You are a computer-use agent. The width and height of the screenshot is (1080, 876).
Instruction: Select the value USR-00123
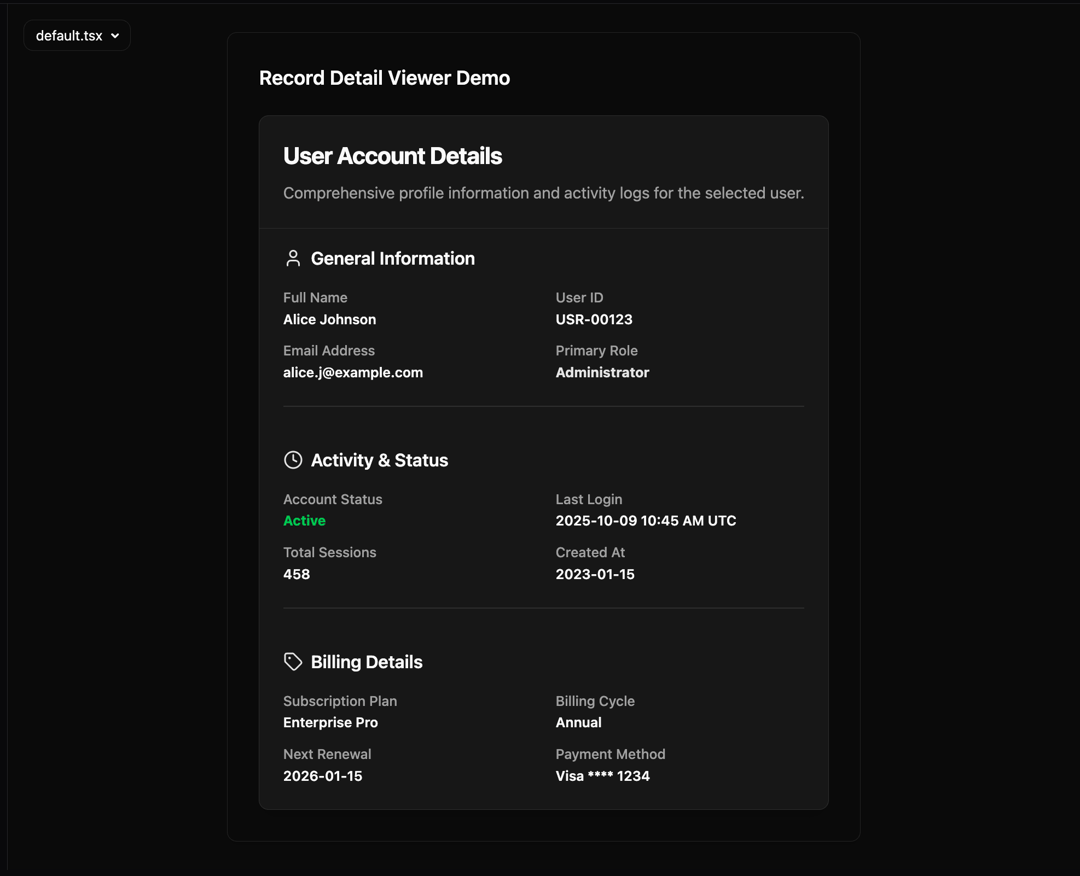594,320
